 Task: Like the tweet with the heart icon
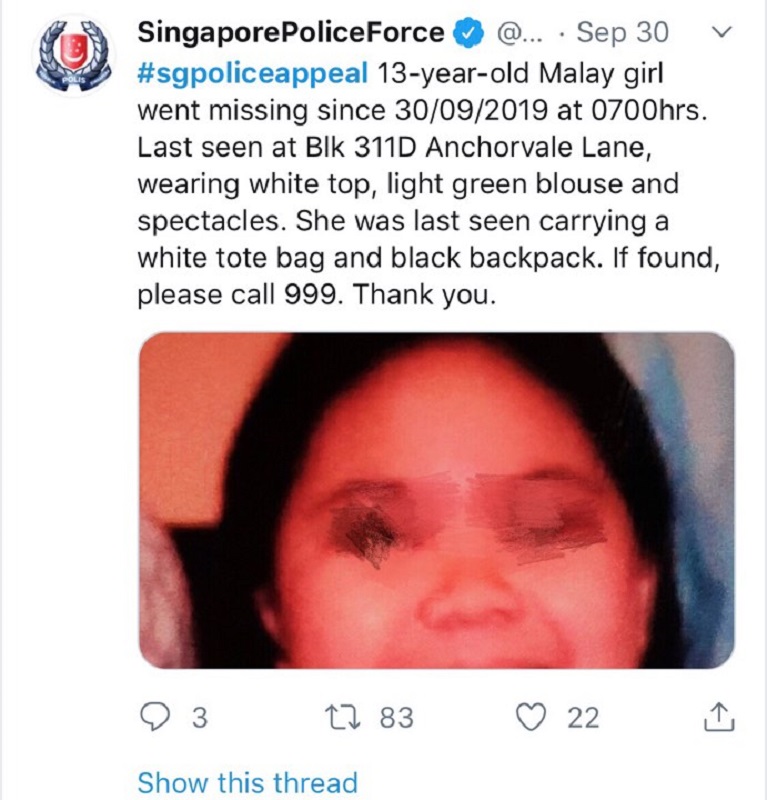point(532,717)
